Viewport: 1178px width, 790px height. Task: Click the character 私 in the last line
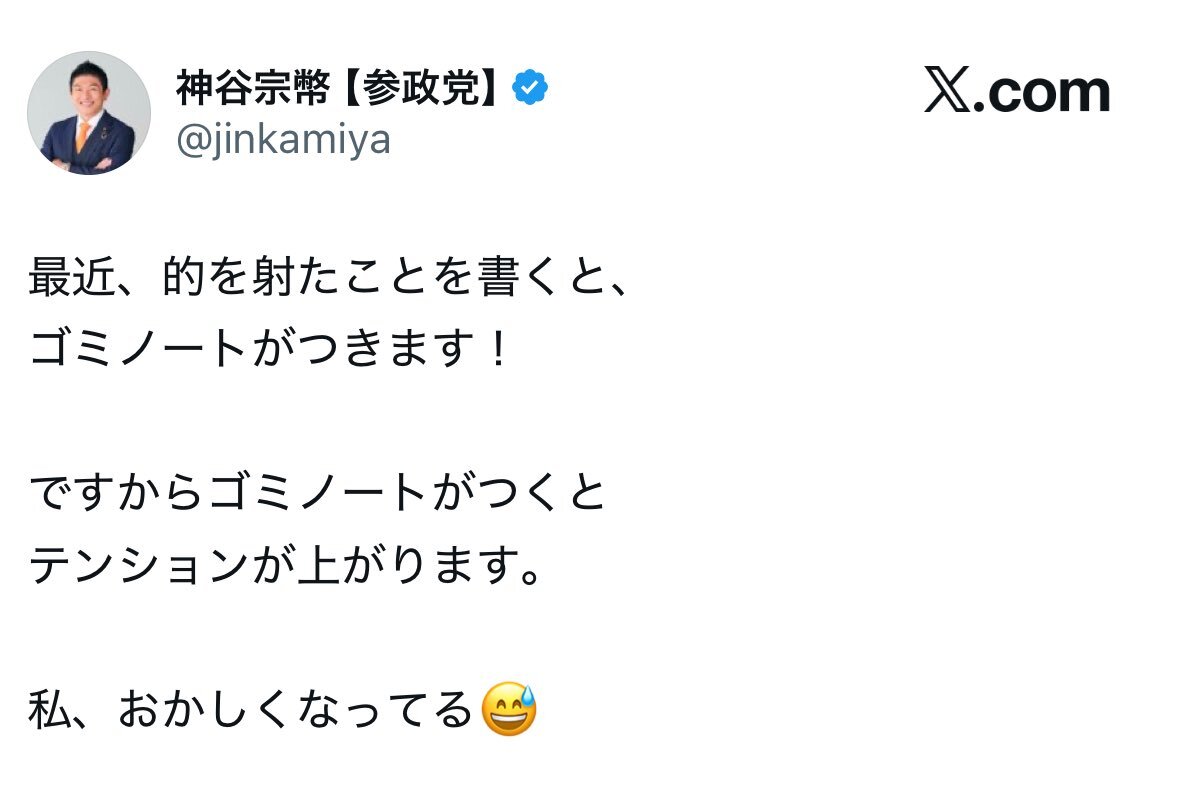pos(48,710)
